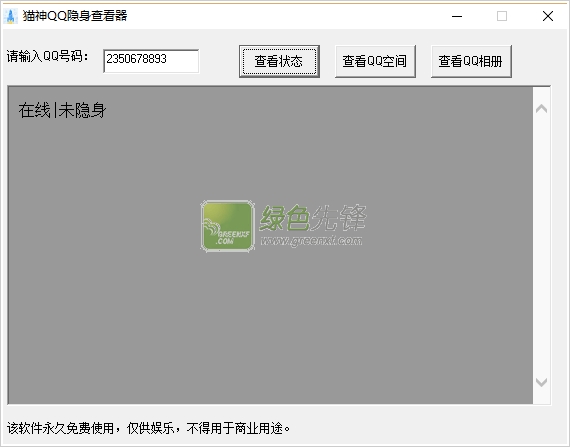Viewport: 572px width, 448px height.
Task: Click the scroll down arrow in result box
Action: point(541,382)
